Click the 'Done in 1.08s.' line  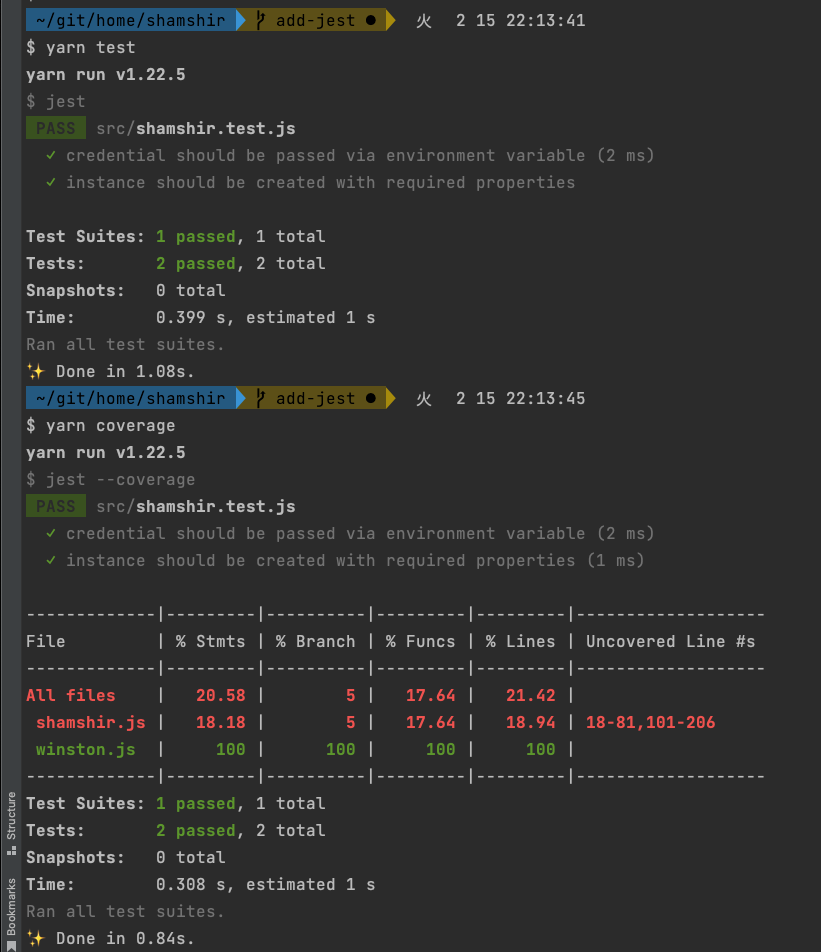125,372
